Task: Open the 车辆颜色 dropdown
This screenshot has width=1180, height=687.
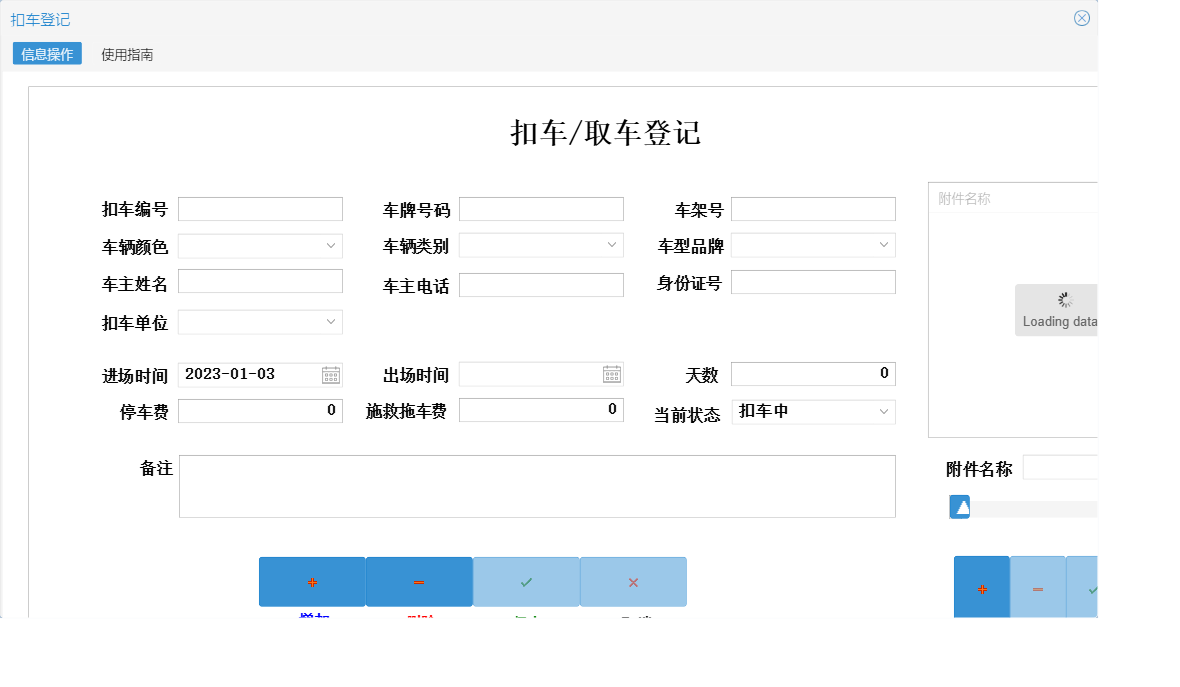Action: [331, 245]
